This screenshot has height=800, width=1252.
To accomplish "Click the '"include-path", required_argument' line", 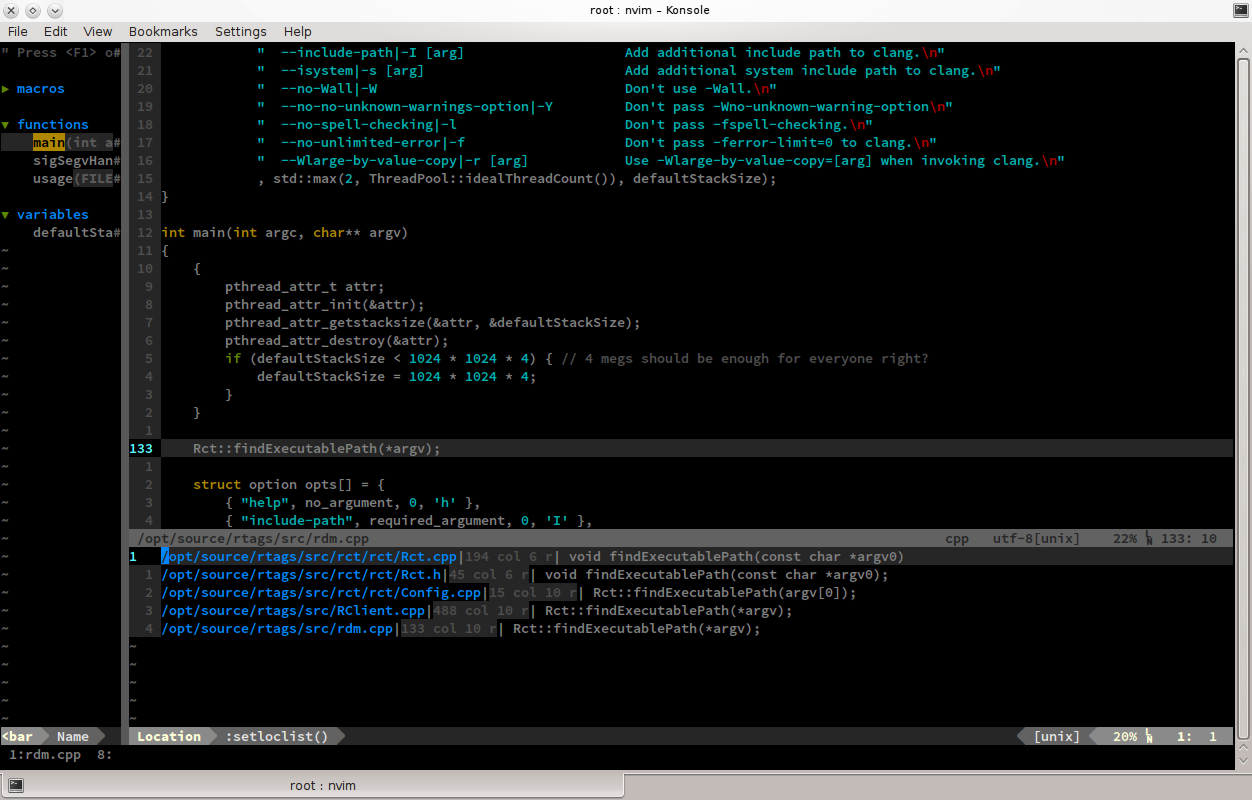I will 409,521.
